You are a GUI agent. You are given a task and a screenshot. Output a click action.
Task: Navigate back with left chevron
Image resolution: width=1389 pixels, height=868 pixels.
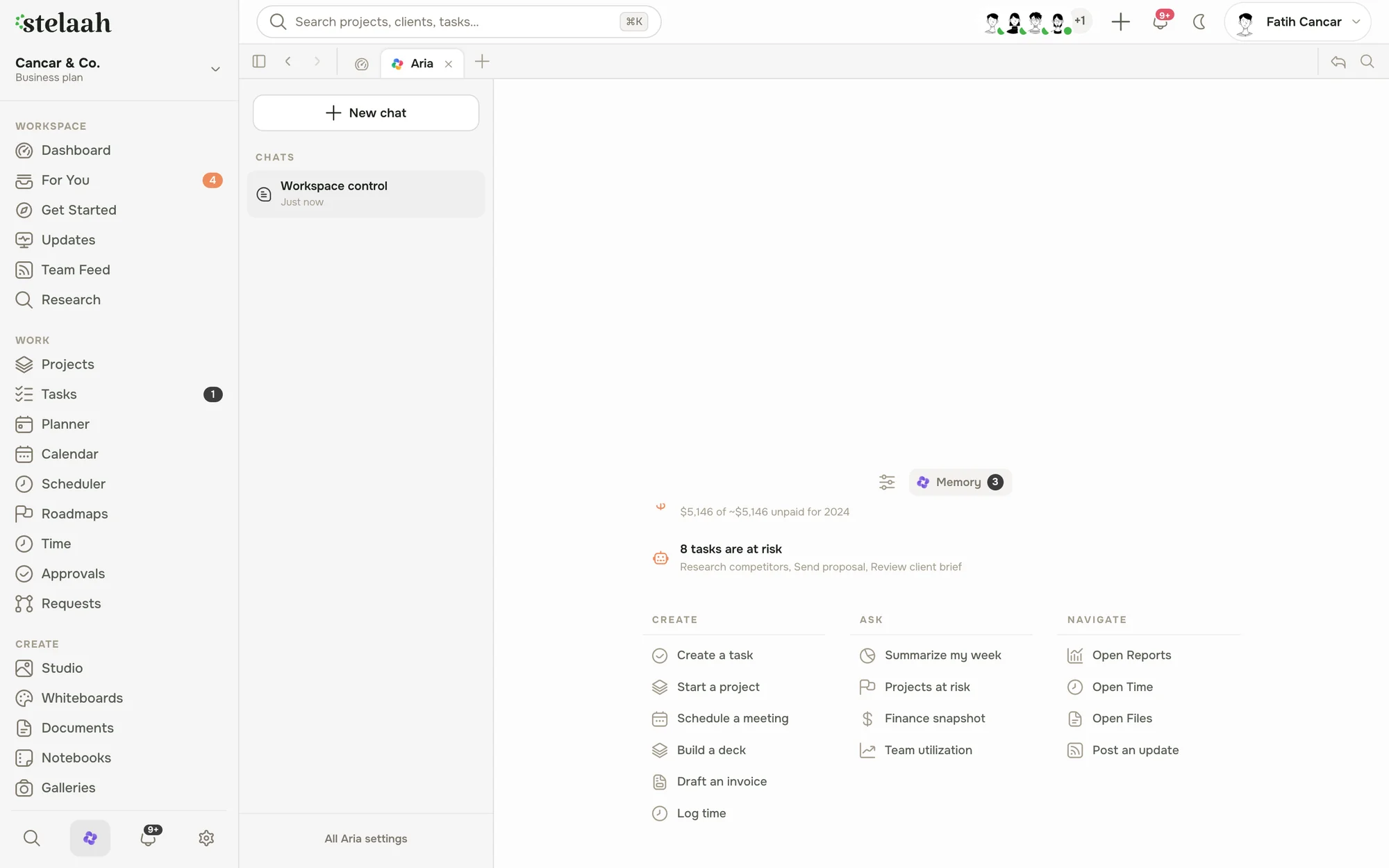coord(288,62)
